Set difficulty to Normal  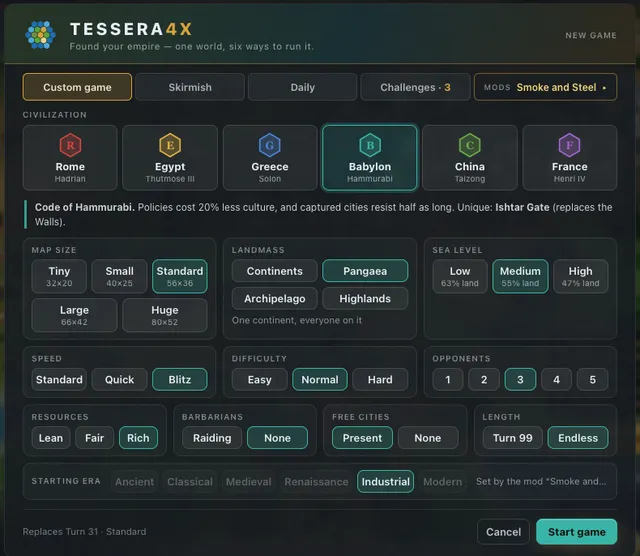tap(320, 379)
